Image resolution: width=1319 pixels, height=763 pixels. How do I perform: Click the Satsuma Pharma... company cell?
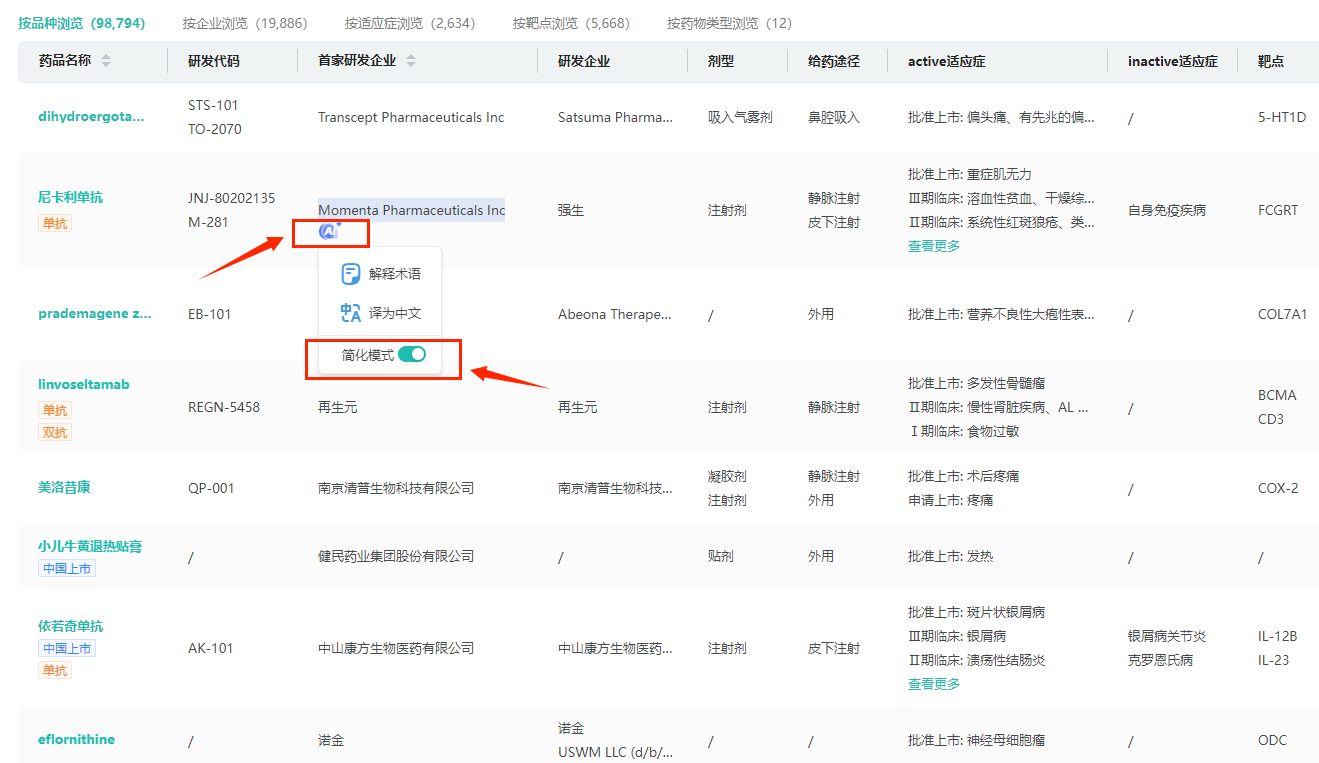(615, 117)
